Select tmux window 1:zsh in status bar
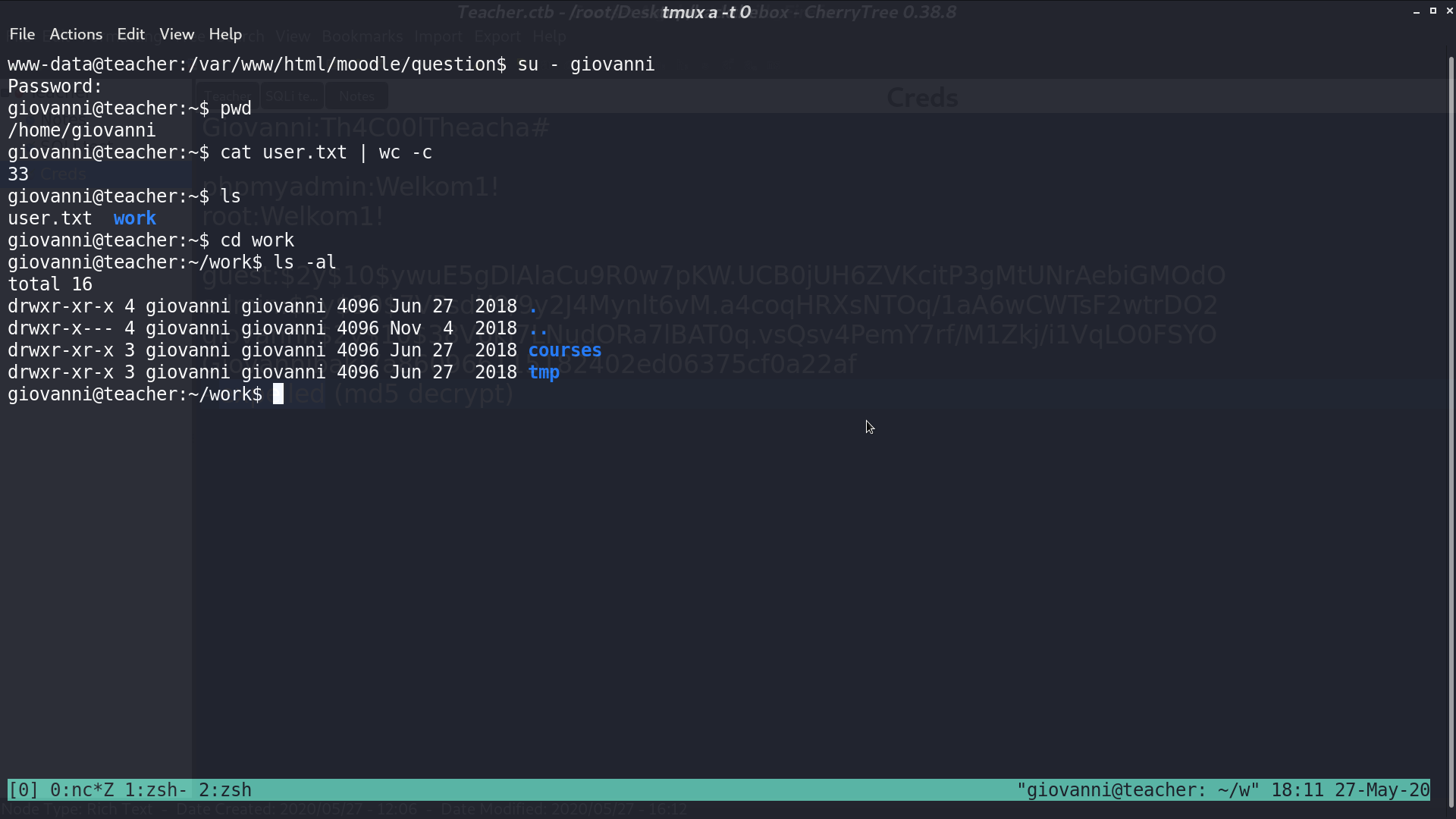This screenshot has height=819, width=1456. (x=155, y=790)
